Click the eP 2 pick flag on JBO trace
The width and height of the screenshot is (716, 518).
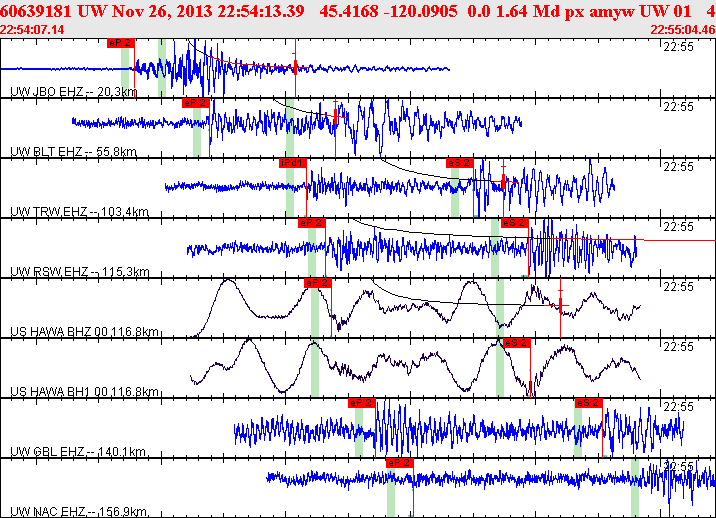coord(121,43)
